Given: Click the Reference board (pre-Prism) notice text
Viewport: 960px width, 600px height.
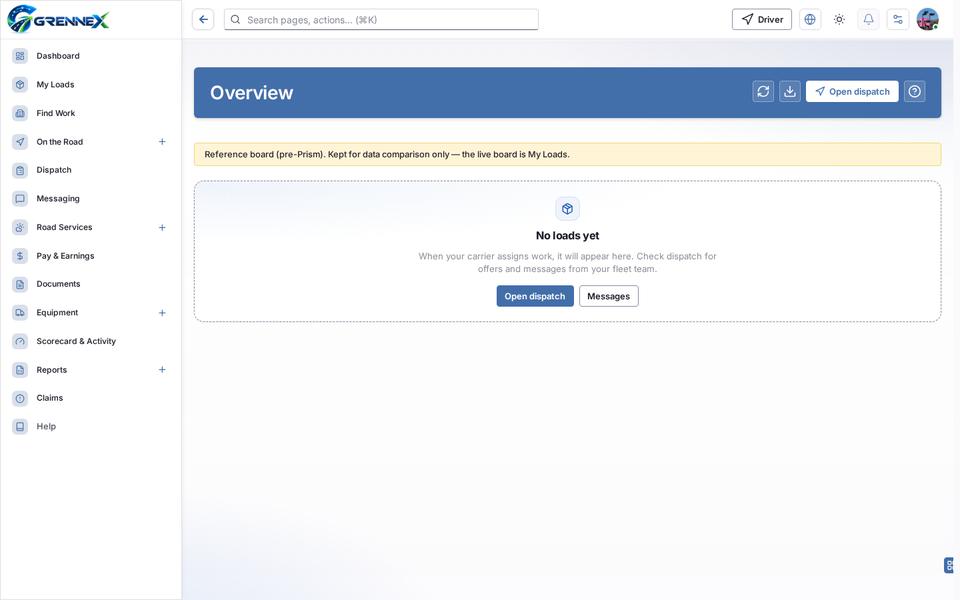Looking at the screenshot, I should click(x=387, y=154).
